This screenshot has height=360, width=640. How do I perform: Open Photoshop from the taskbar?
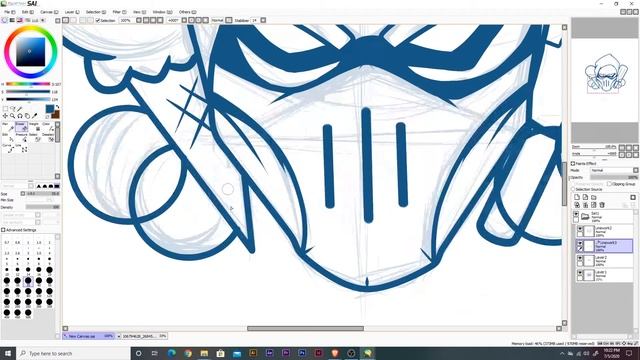(302, 353)
